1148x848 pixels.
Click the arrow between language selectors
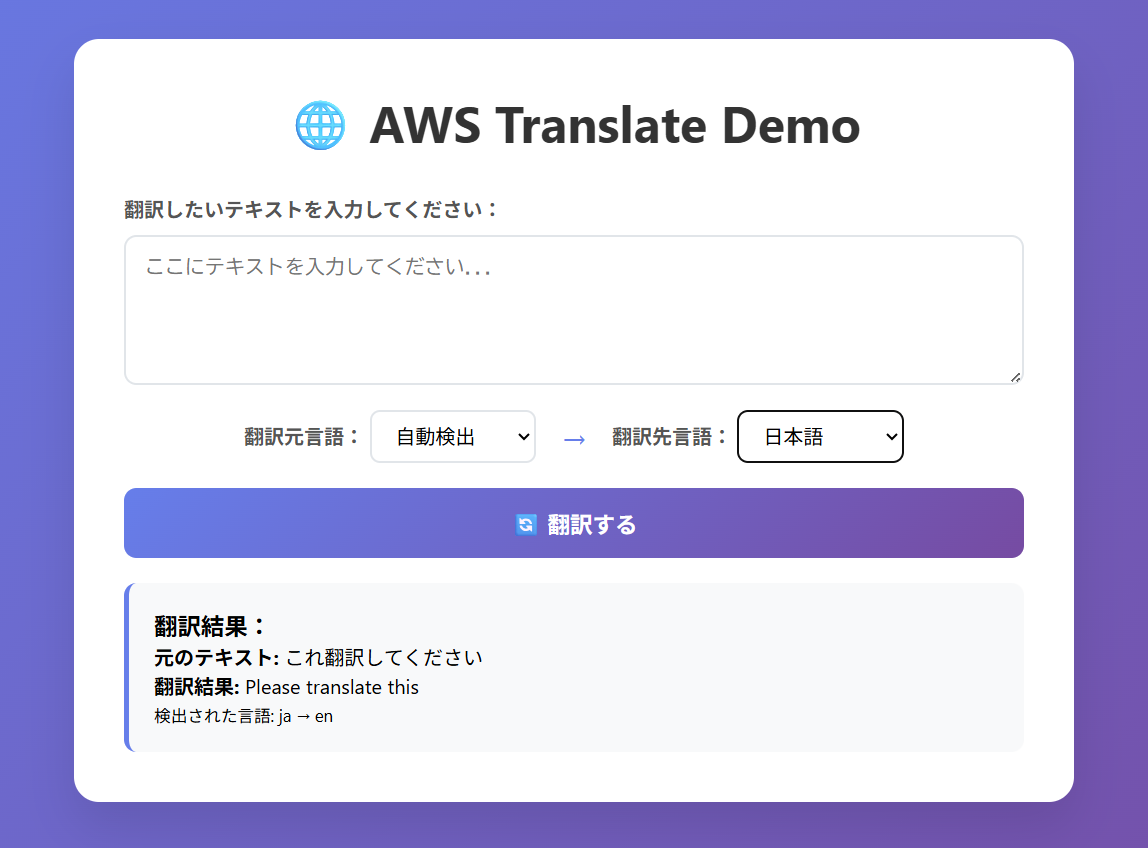574,439
